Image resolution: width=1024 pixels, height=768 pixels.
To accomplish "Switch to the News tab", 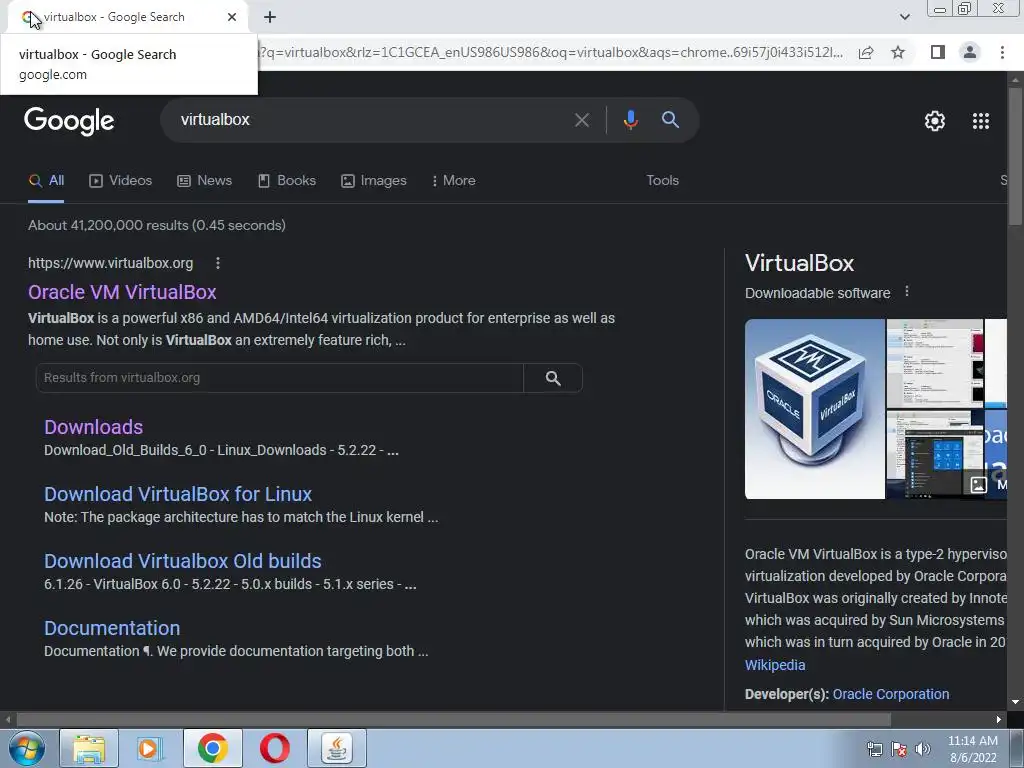I will (204, 181).
